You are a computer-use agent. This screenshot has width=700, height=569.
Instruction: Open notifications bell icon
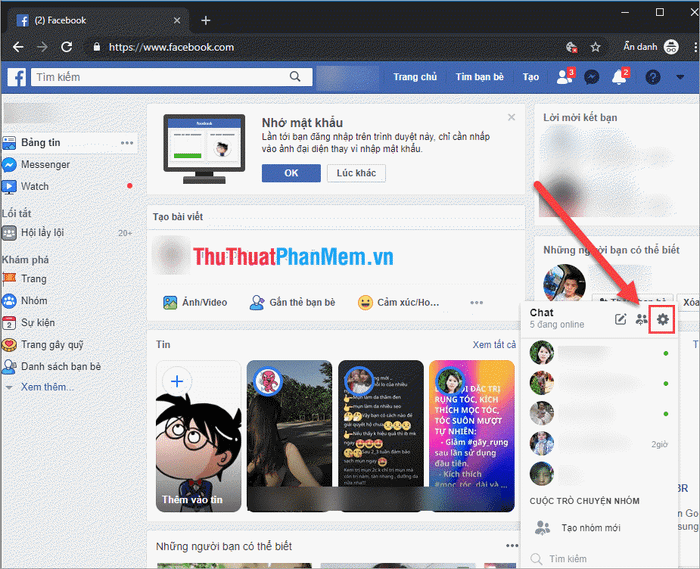[x=619, y=77]
